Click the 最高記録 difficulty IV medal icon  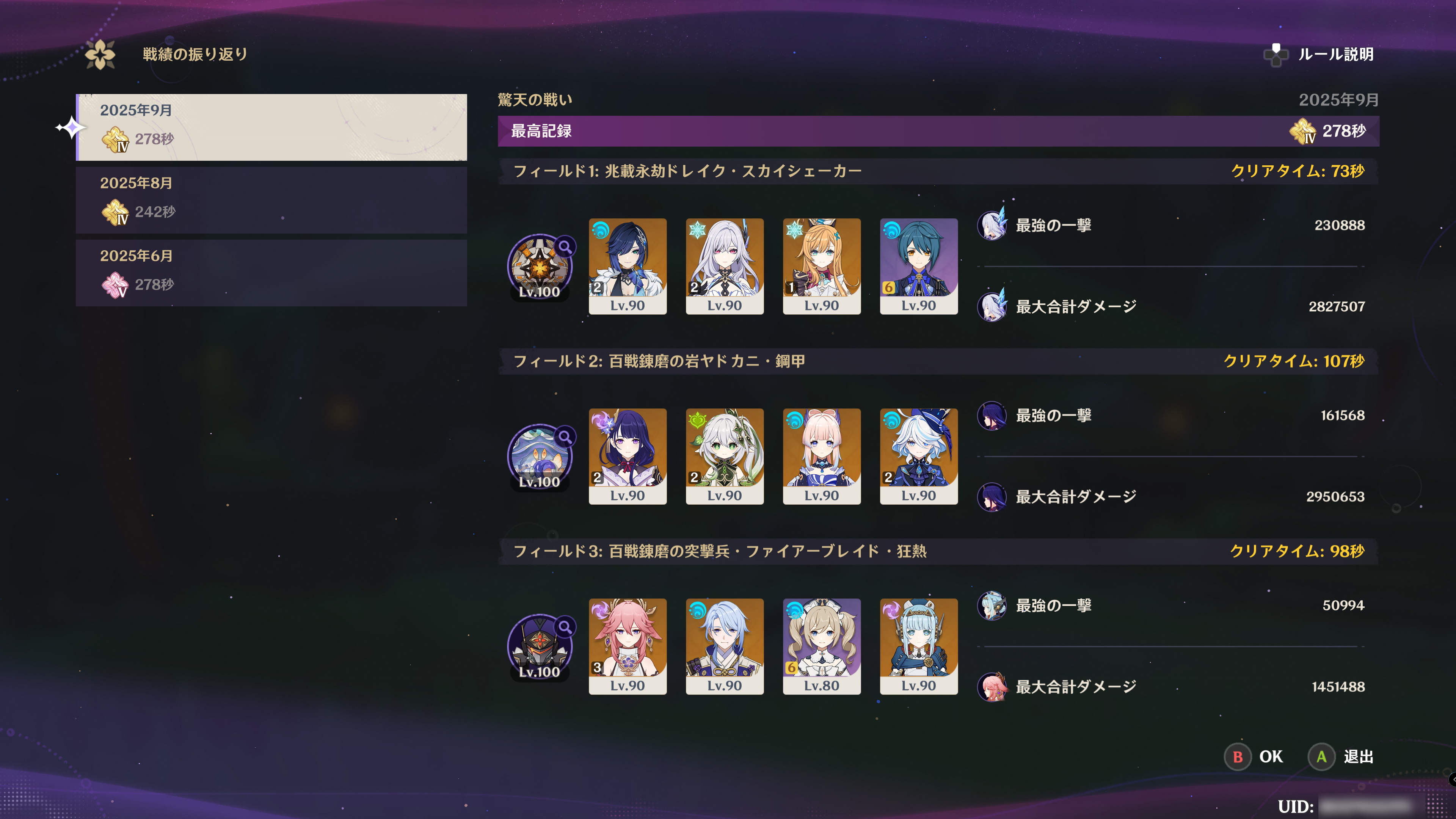1304,131
